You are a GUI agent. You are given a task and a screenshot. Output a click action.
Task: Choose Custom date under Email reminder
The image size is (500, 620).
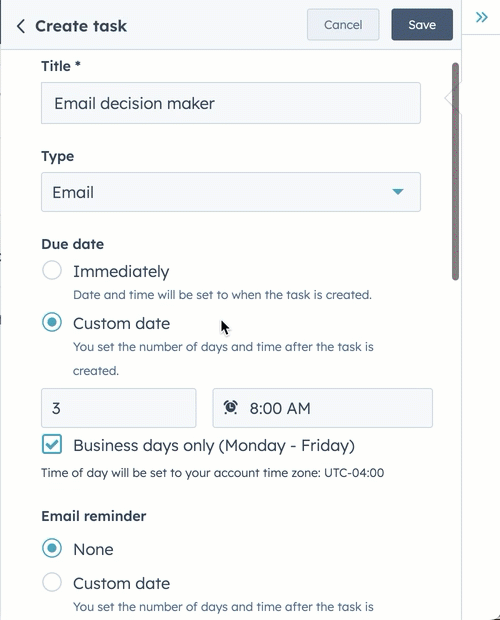tap(52, 582)
